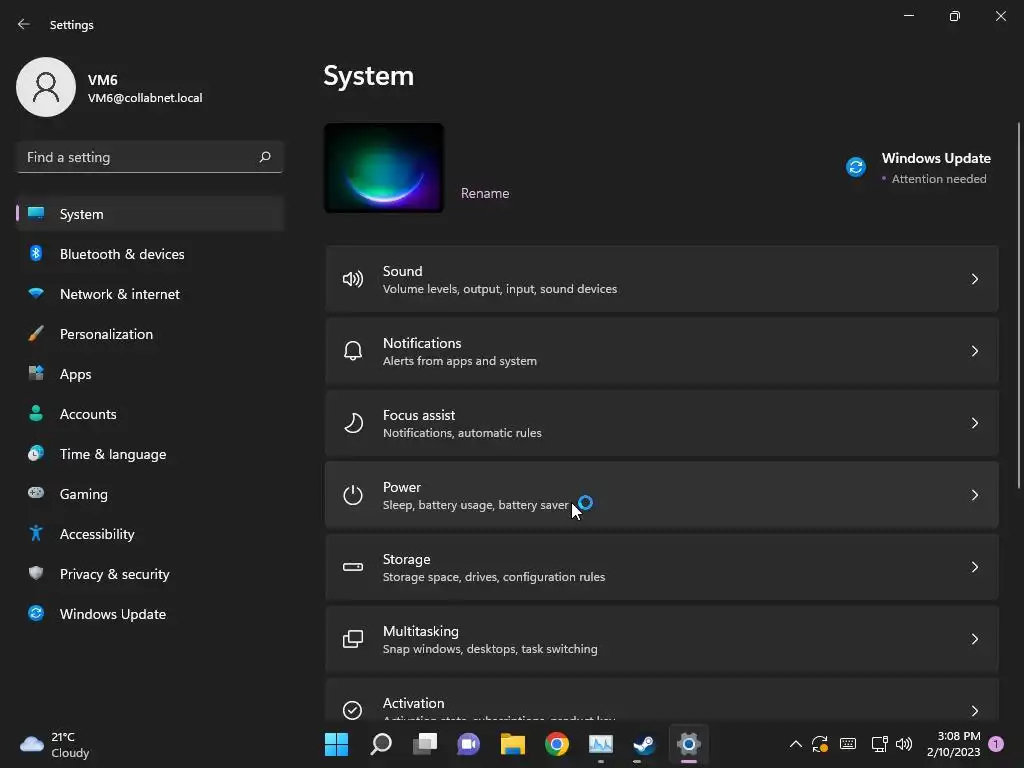Click the Privacy shield icon
The width and height of the screenshot is (1024, 768).
(x=36, y=573)
